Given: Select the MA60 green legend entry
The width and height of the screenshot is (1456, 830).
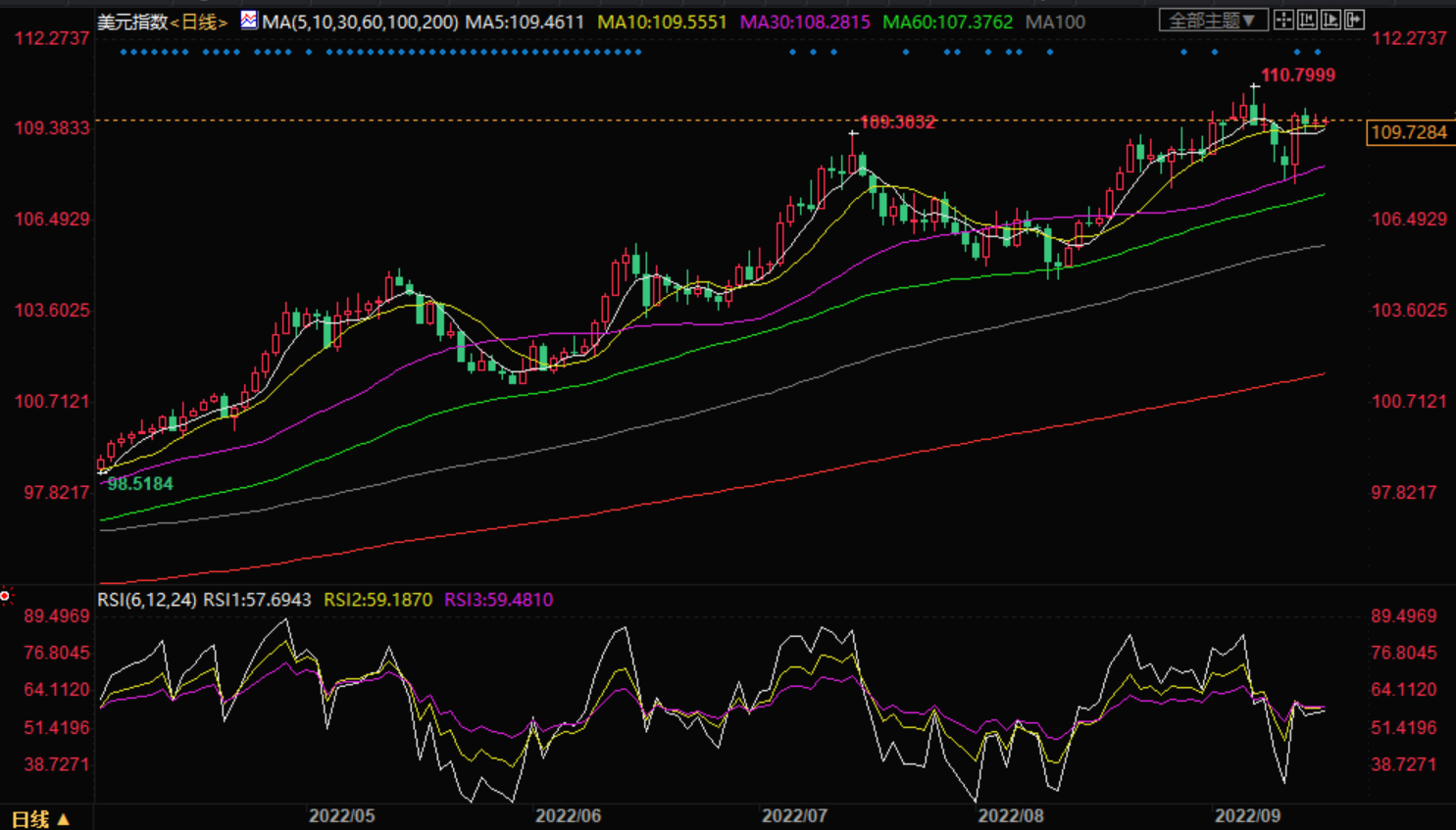Looking at the screenshot, I should pos(947,22).
